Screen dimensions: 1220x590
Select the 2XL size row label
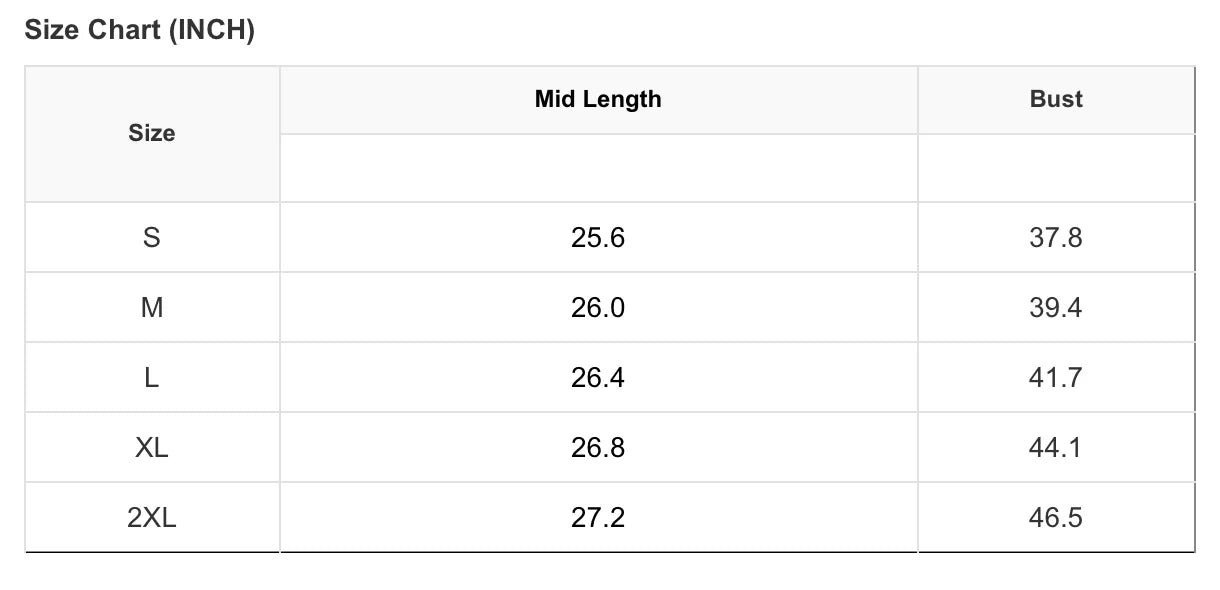[152, 518]
